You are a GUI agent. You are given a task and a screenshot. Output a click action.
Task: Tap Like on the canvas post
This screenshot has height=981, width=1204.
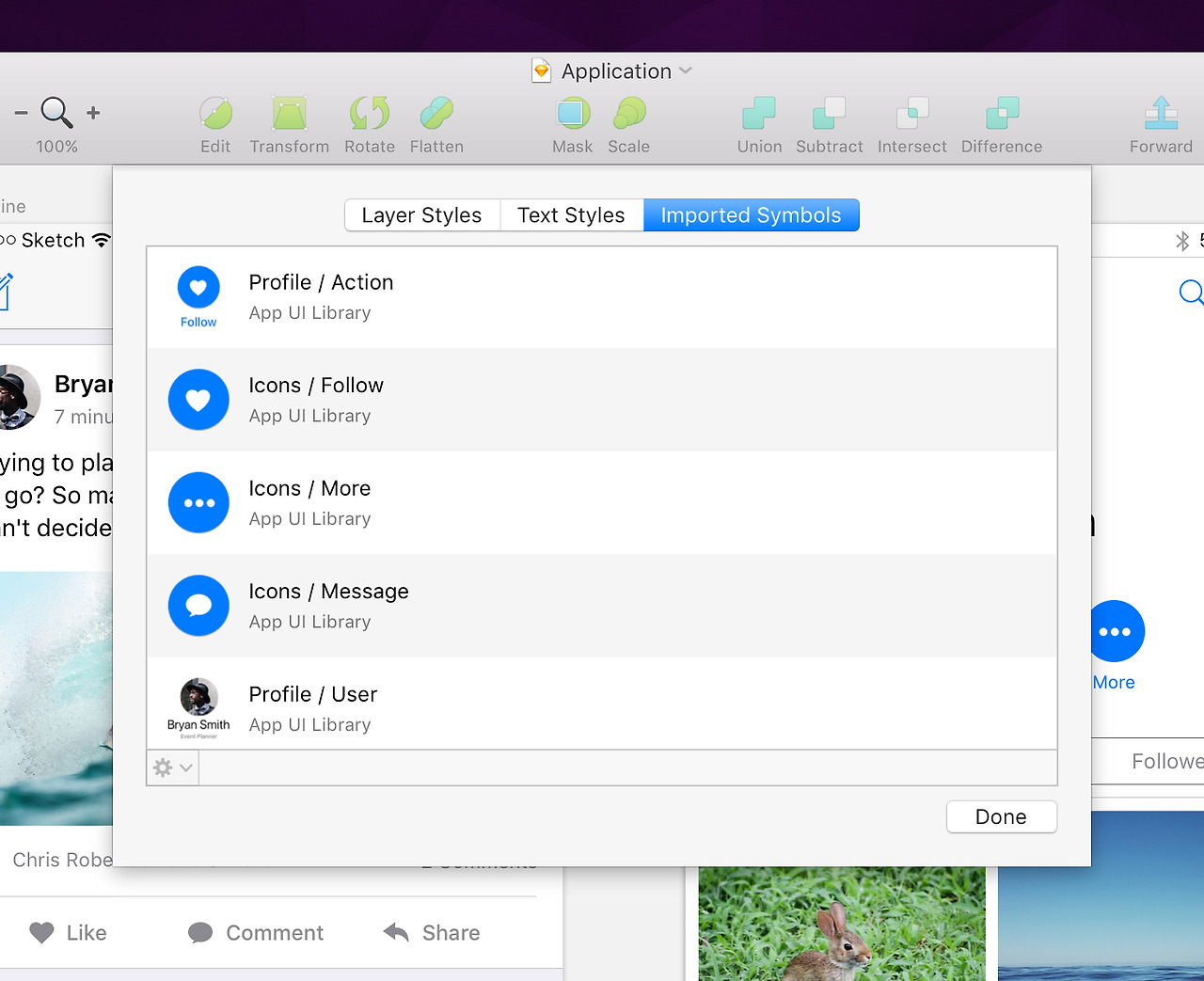tap(68, 933)
